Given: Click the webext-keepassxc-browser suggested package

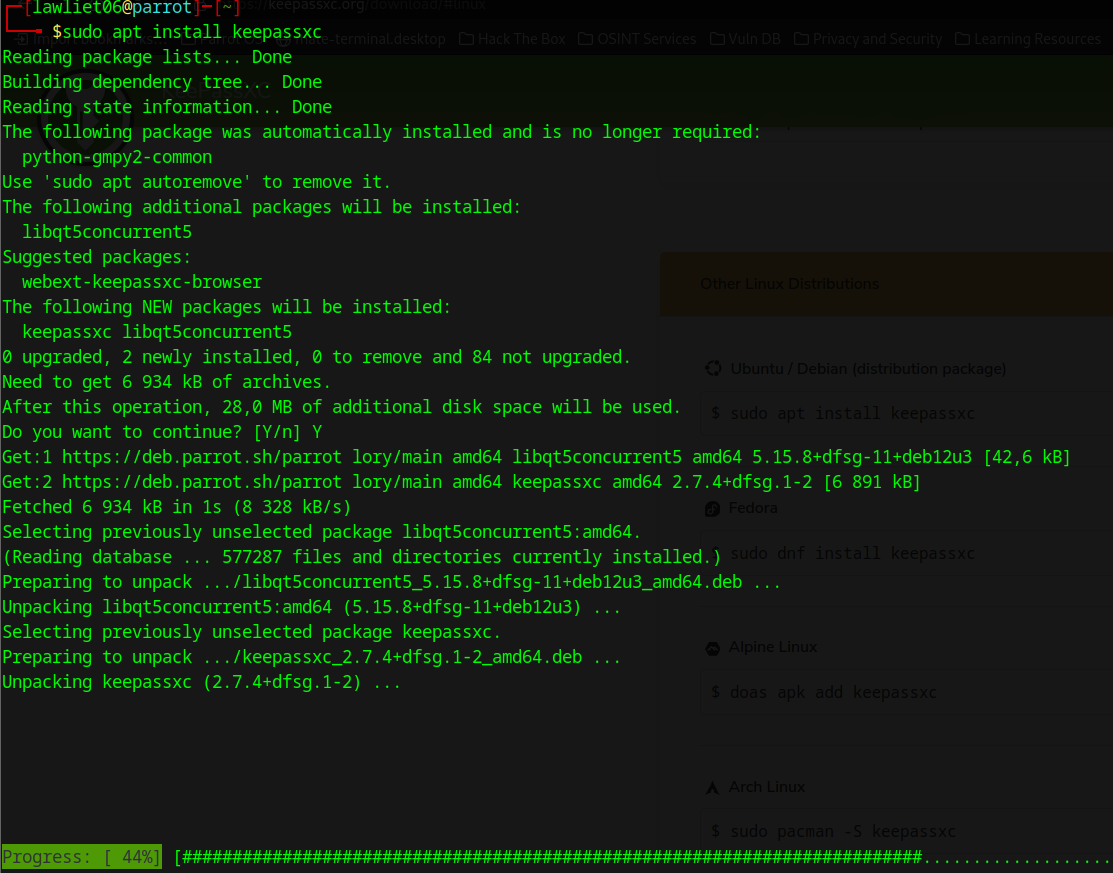Looking at the screenshot, I should [x=142, y=282].
